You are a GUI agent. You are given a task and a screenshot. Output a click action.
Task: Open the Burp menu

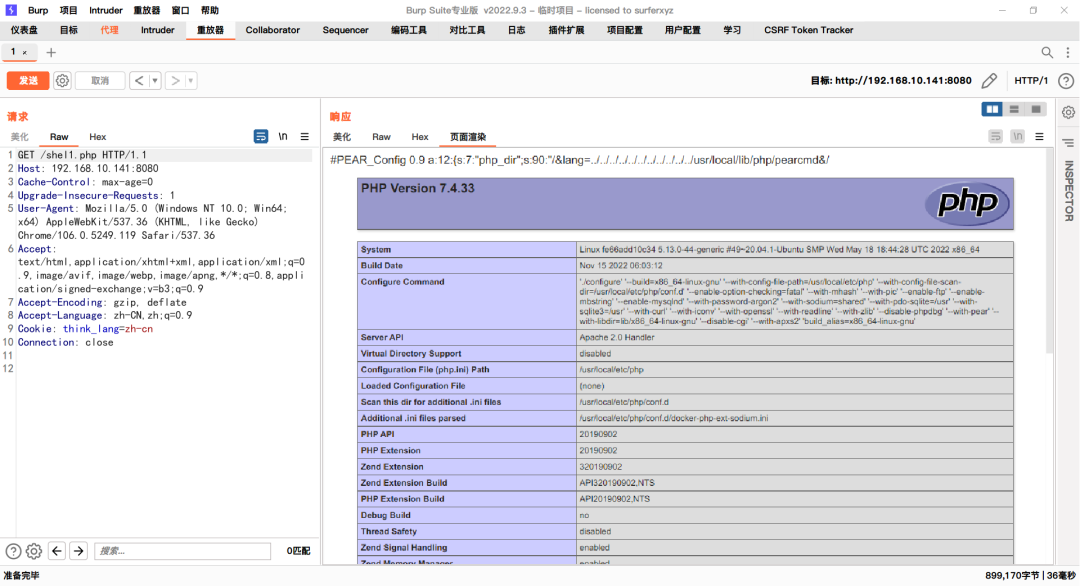(x=38, y=10)
